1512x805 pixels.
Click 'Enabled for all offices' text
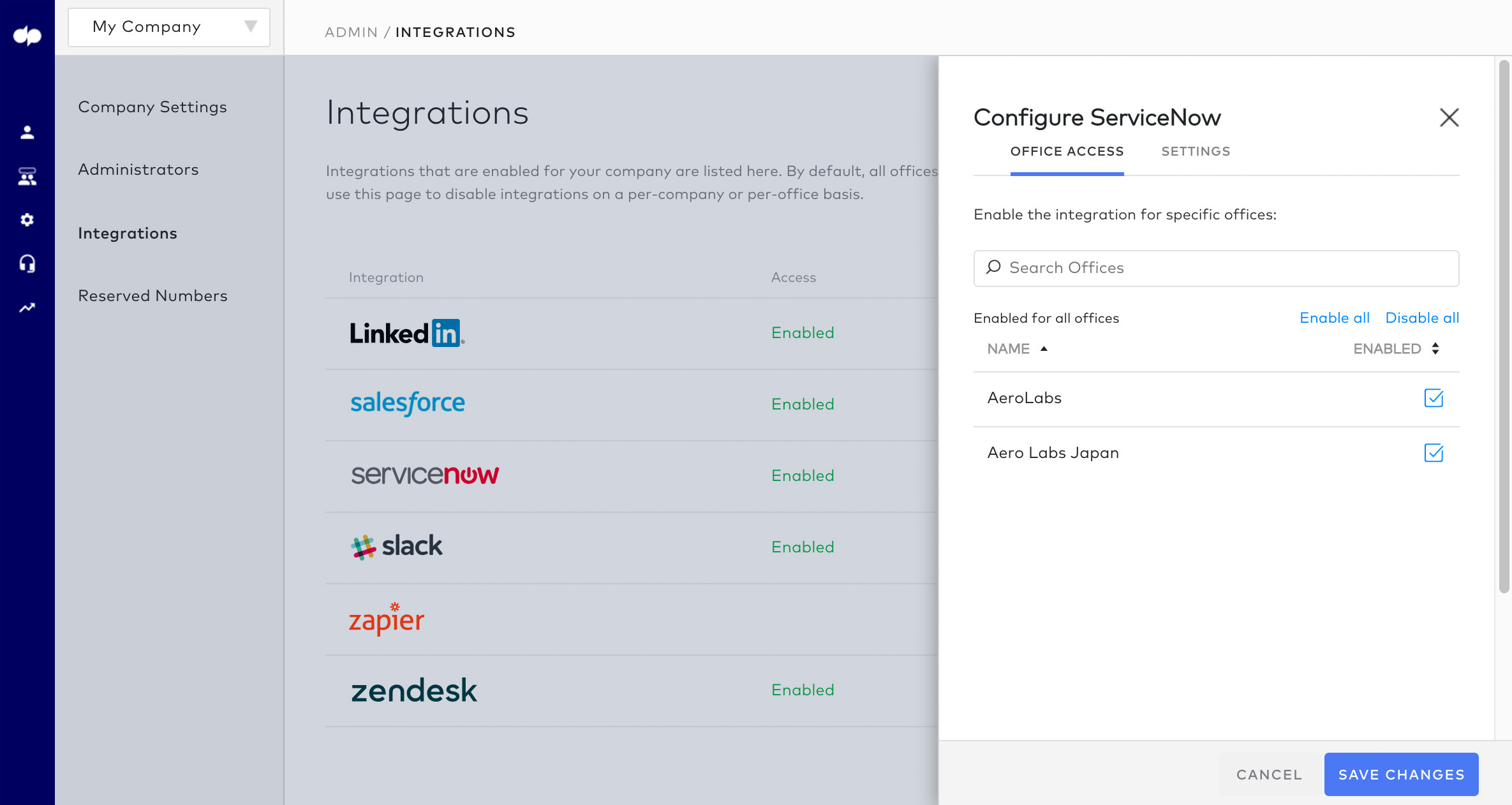click(x=1046, y=318)
